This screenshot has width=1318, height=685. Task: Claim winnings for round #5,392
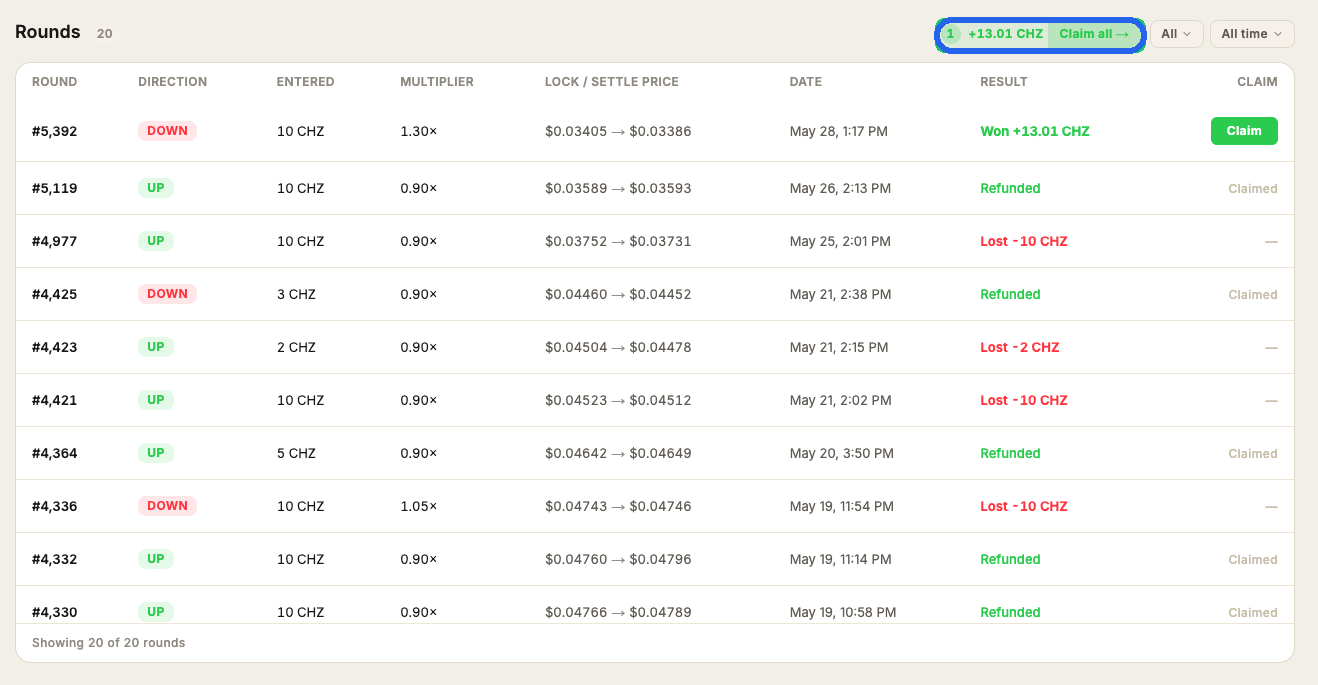[1244, 131]
